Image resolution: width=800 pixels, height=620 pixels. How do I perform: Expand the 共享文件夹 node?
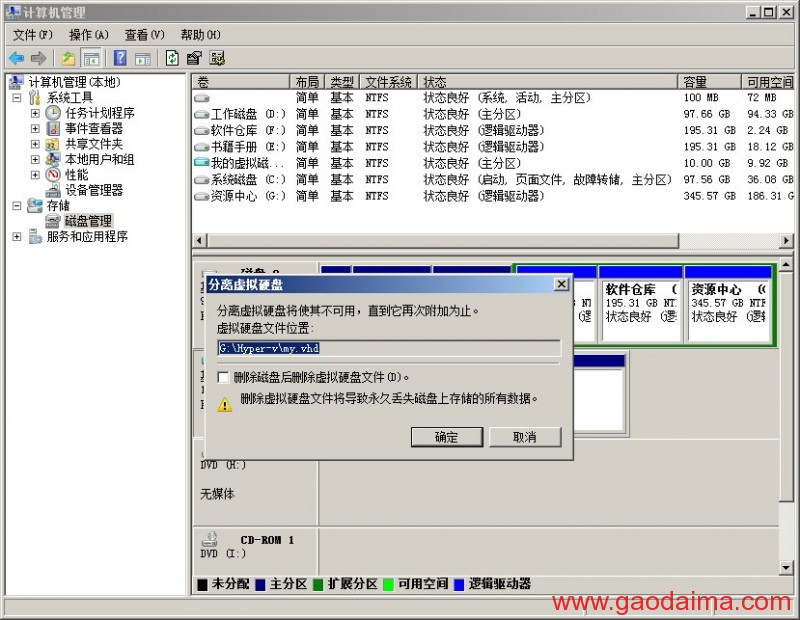coord(35,144)
